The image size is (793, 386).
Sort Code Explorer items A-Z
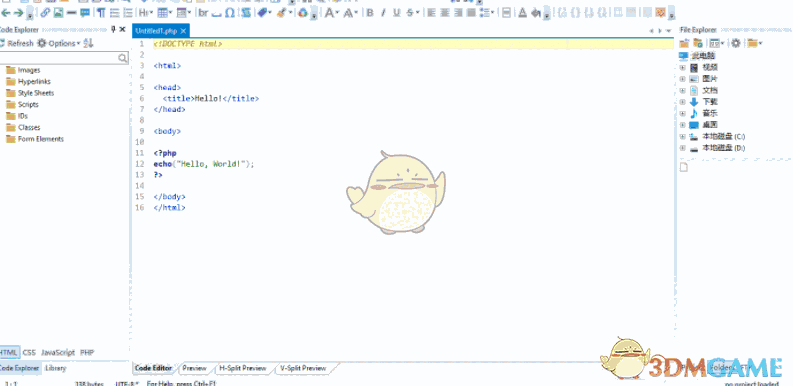click(89, 44)
